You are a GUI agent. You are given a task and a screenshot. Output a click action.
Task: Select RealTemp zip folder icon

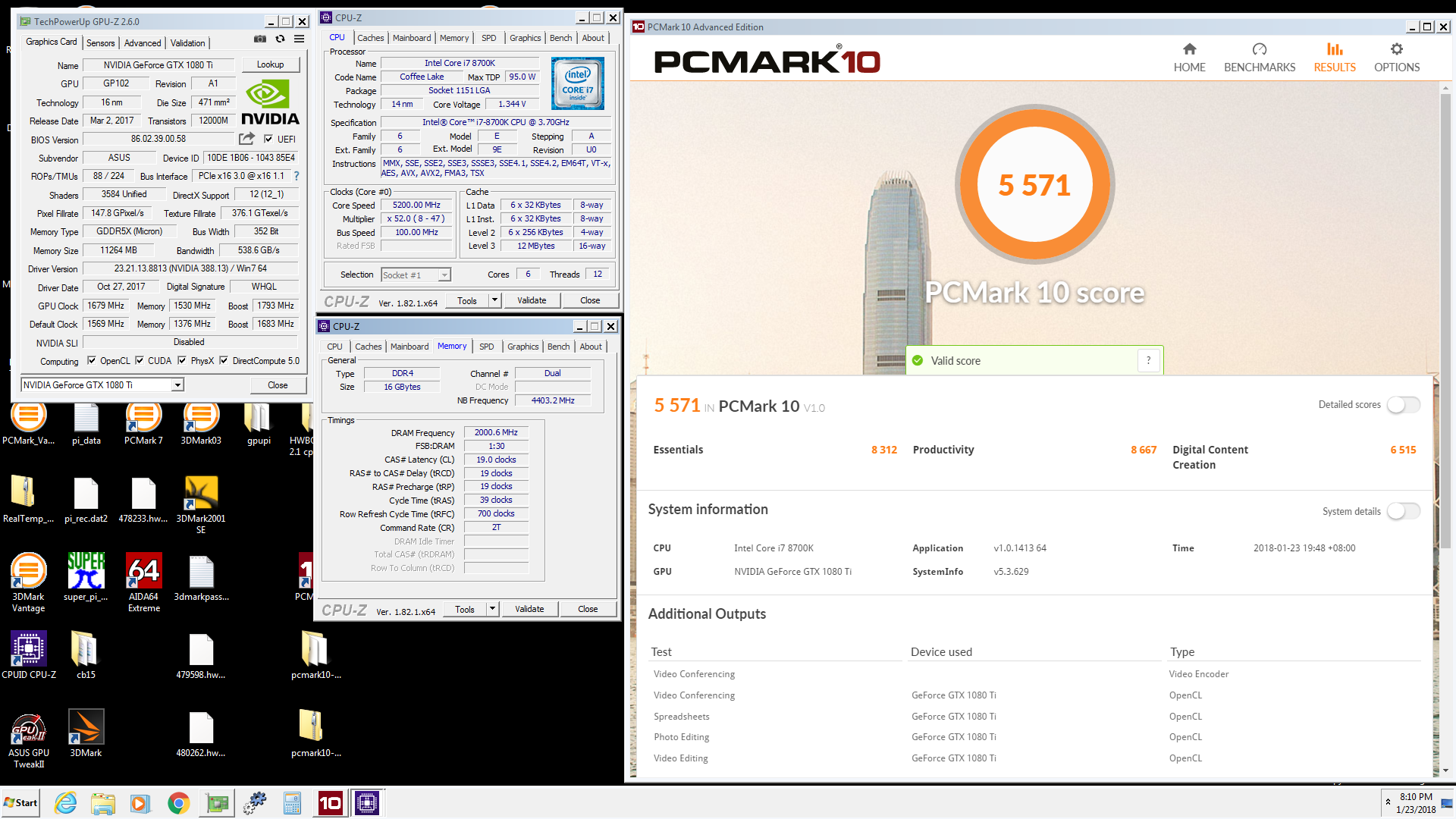coord(29,499)
